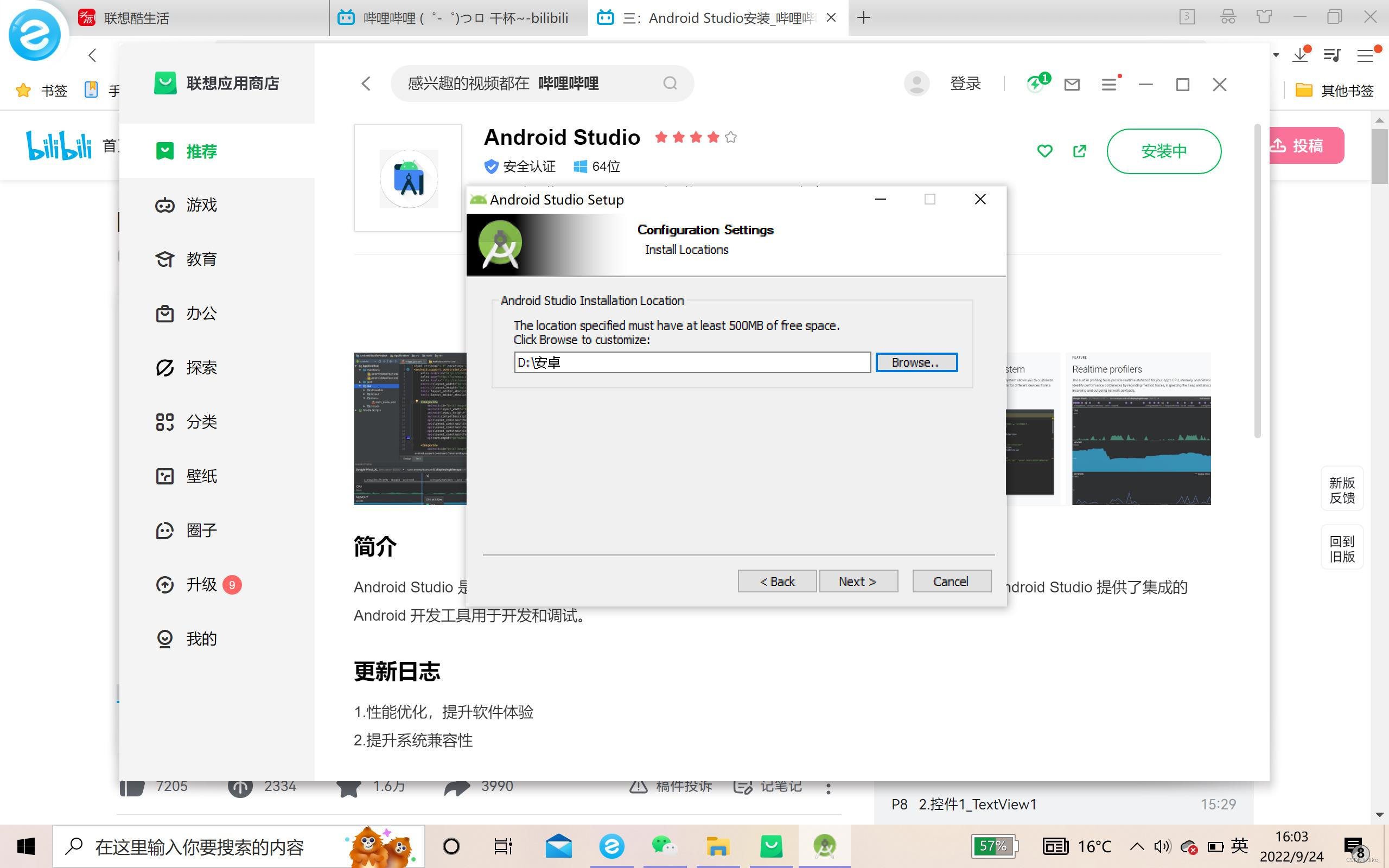The height and width of the screenshot is (868, 1389).
Task: Open more options dots under the video
Action: pos(827,788)
